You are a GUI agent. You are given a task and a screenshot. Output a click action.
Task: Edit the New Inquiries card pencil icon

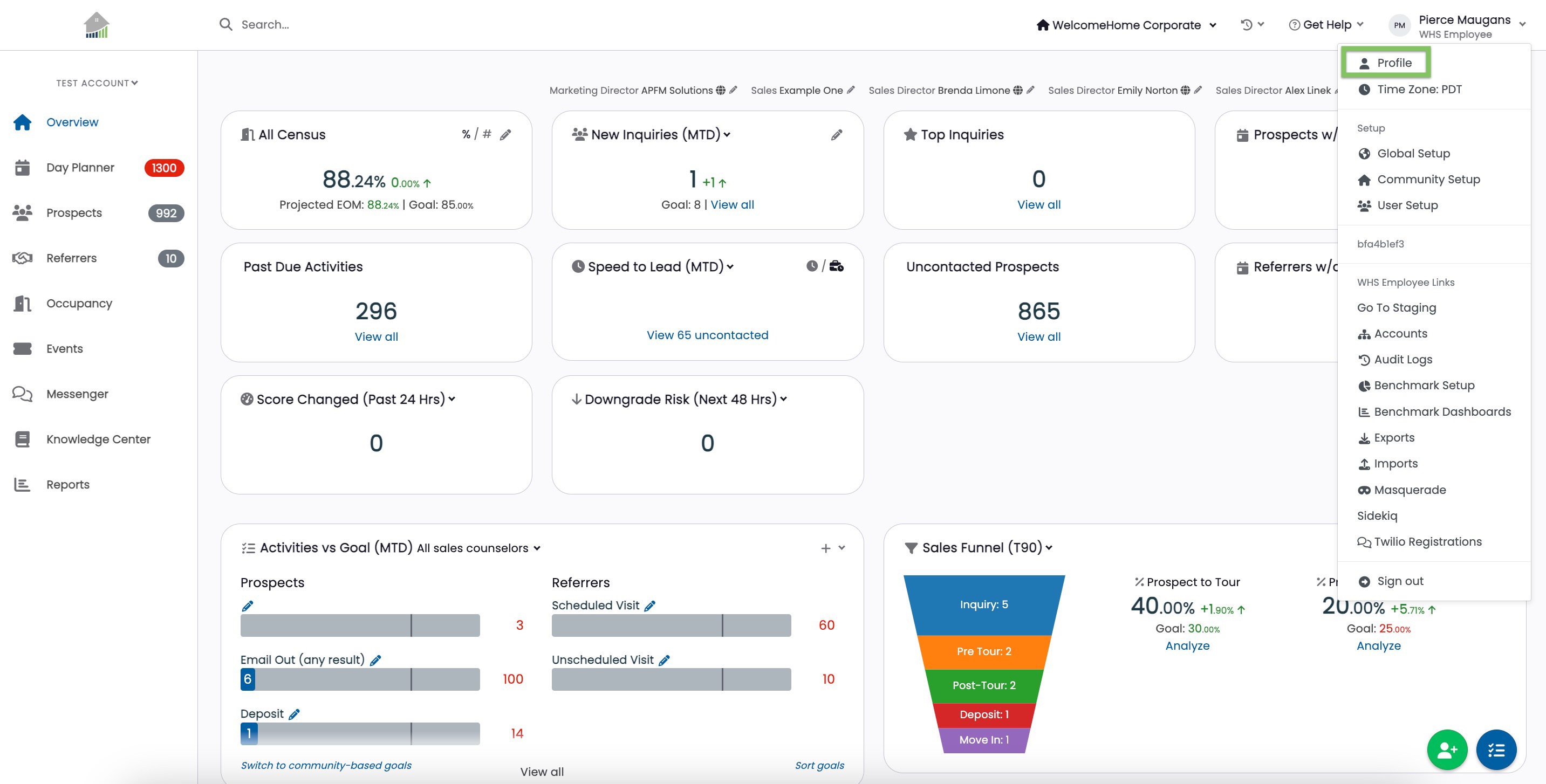coord(837,134)
